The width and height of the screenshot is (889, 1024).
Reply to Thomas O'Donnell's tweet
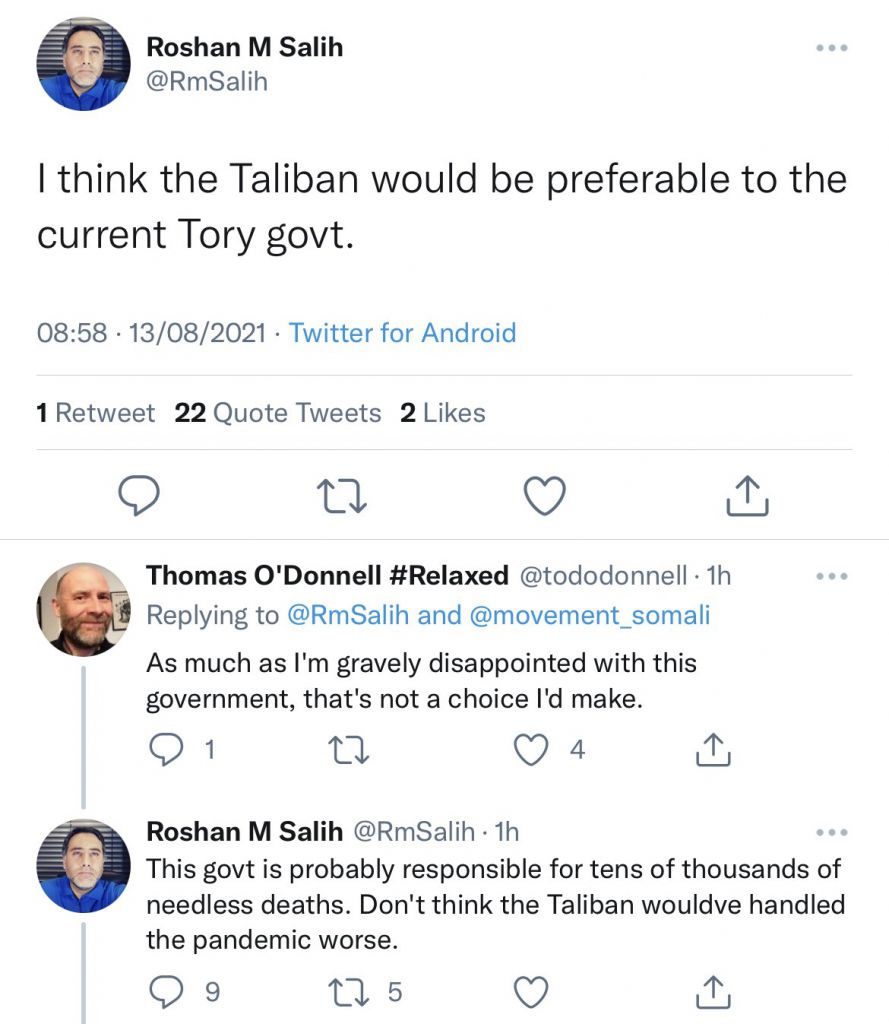pyautogui.click(x=164, y=750)
